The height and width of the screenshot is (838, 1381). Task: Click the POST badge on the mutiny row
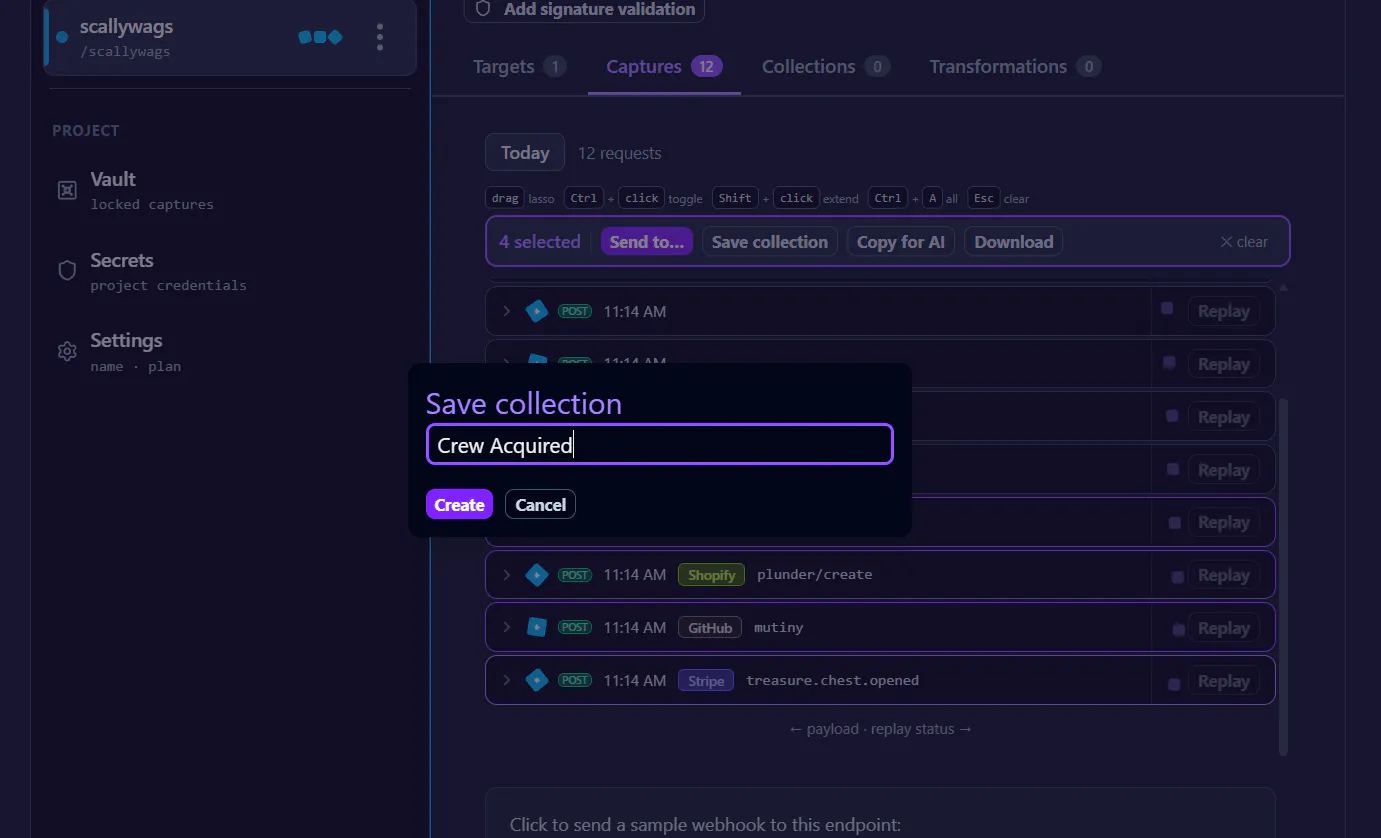pos(575,628)
